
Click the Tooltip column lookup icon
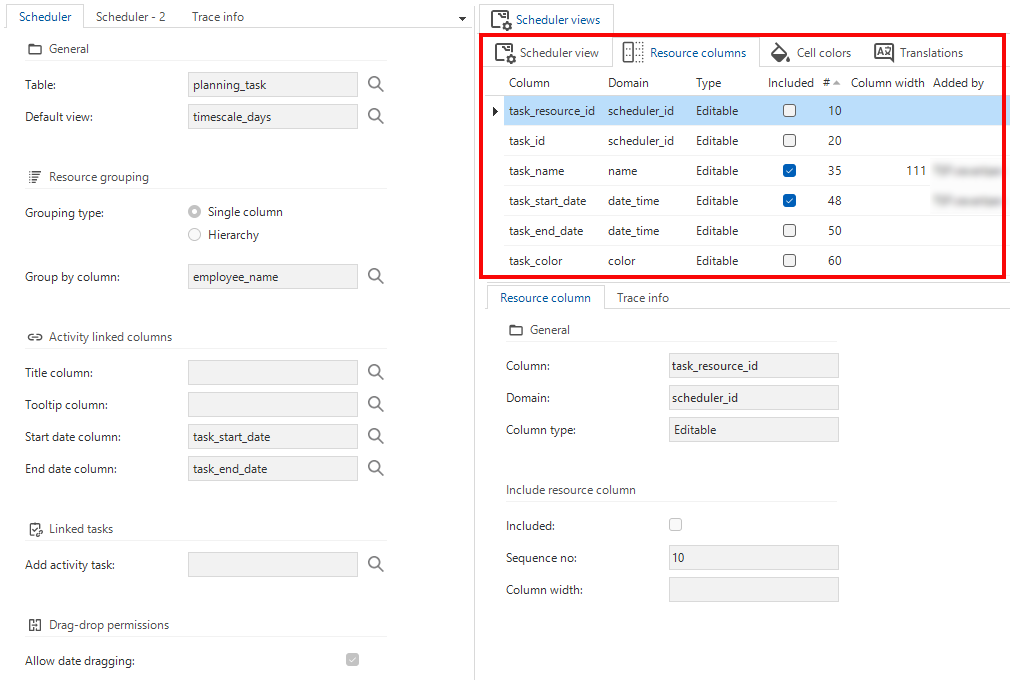(x=376, y=405)
